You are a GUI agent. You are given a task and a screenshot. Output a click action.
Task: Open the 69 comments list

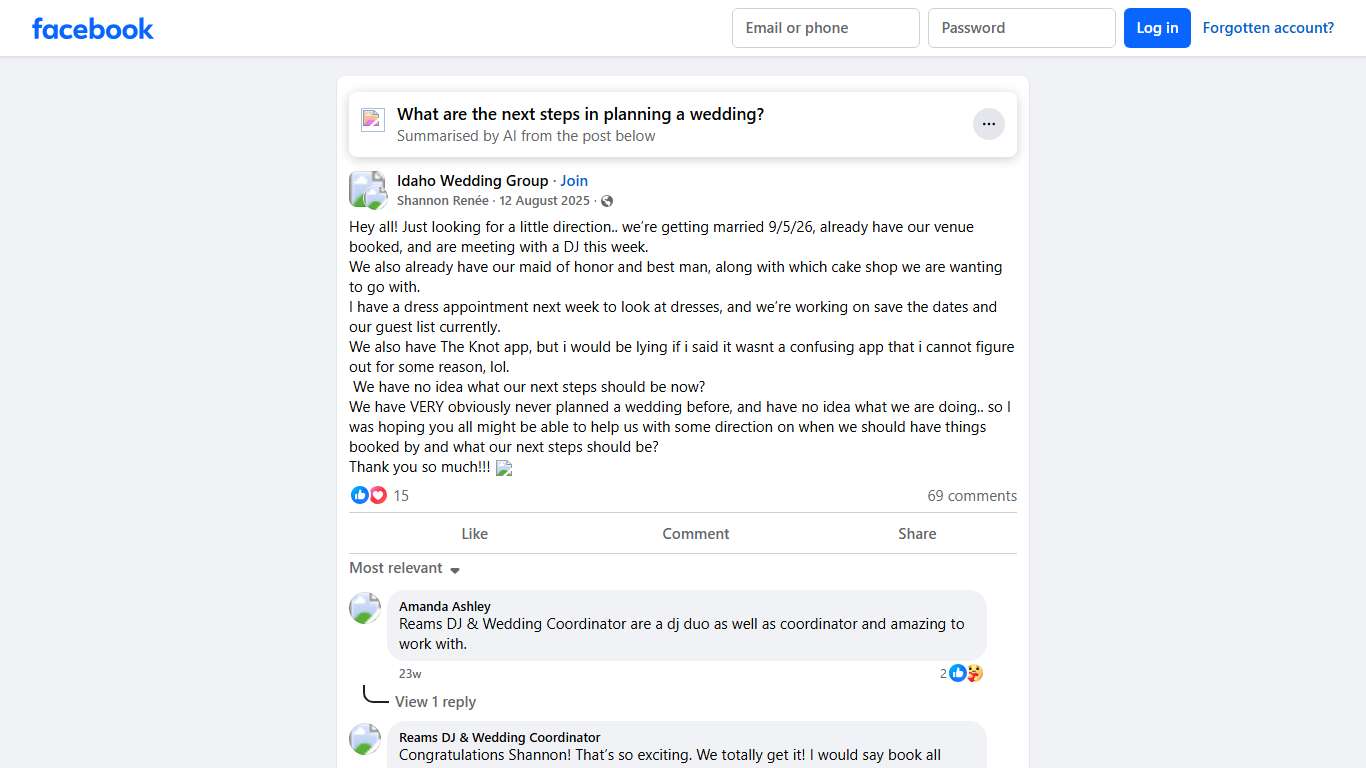point(971,496)
